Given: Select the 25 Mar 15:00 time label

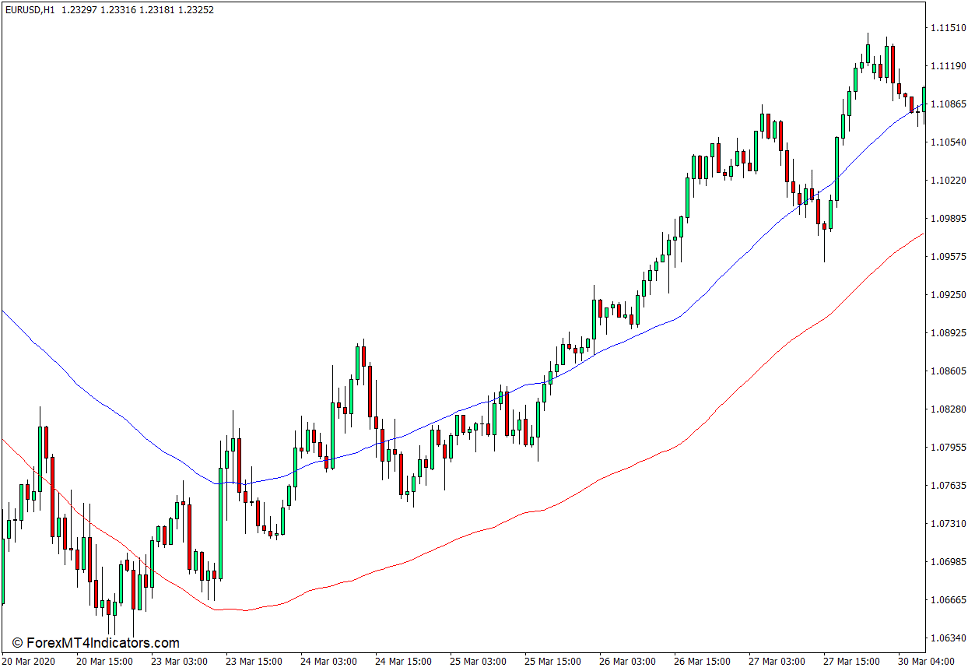Looking at the screenshot, I should 554,662.
